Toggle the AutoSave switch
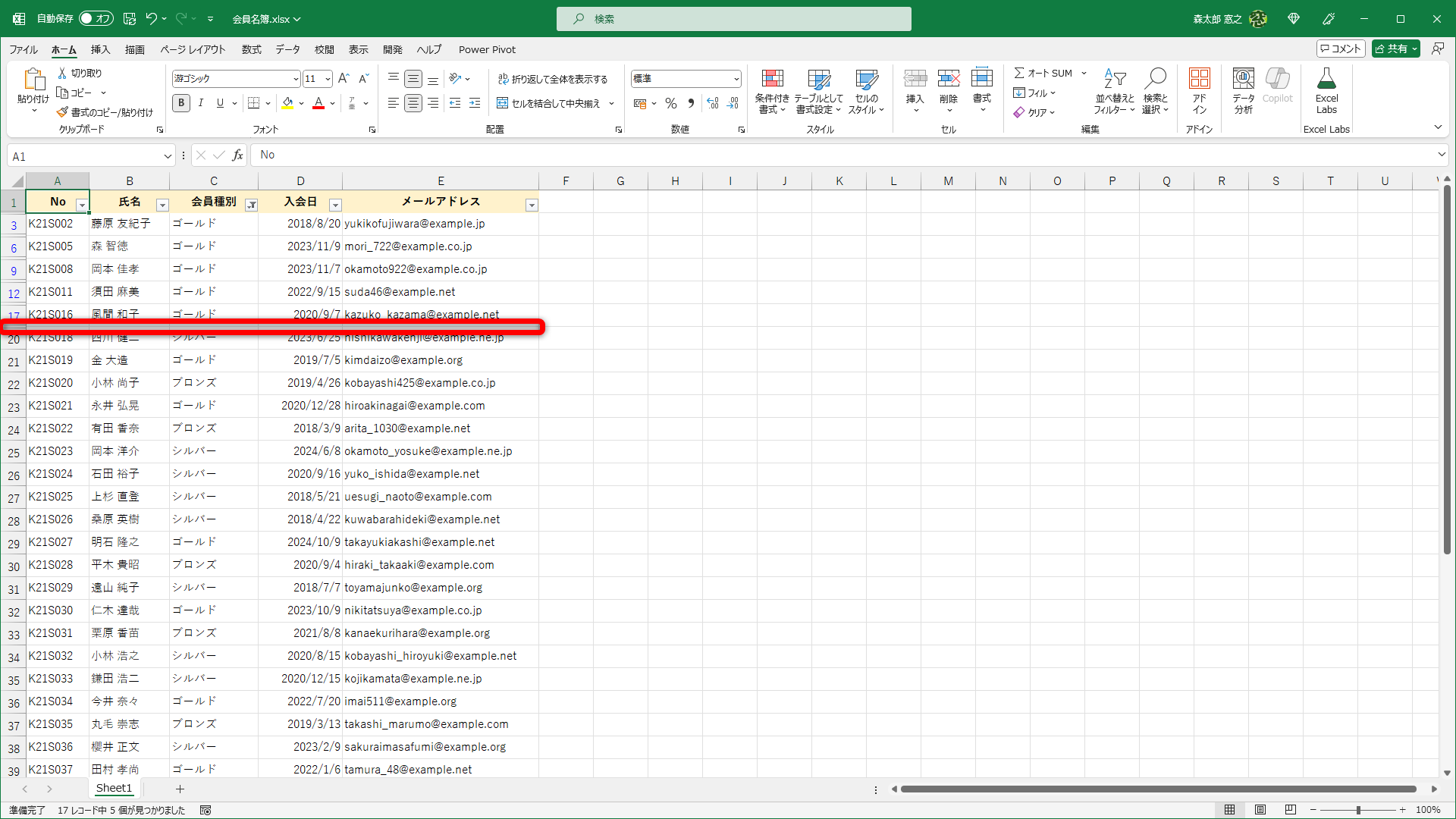Image resolution: width=1456 pixels, height=819 pixels. [96, 18]
